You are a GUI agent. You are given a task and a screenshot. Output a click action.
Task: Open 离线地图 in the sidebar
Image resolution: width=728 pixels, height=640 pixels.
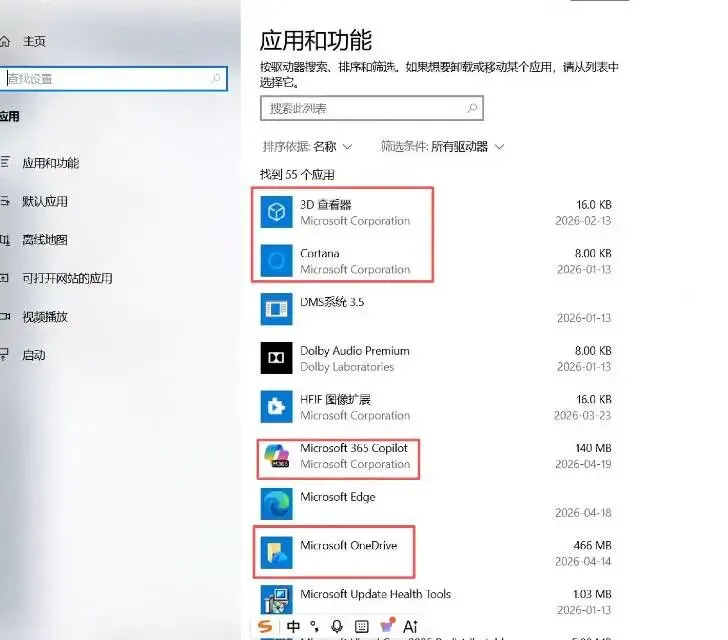click(x=45, y=240)
